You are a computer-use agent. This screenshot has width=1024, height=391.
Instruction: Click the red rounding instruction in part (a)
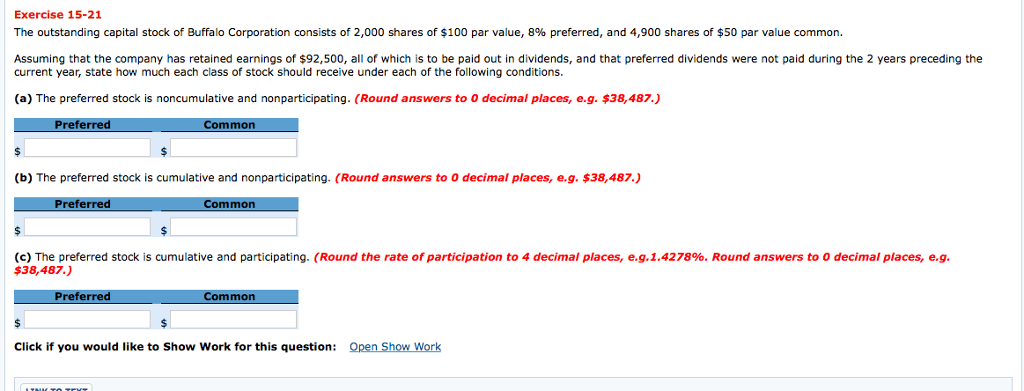pyautogui.click(x=507, y=99)
